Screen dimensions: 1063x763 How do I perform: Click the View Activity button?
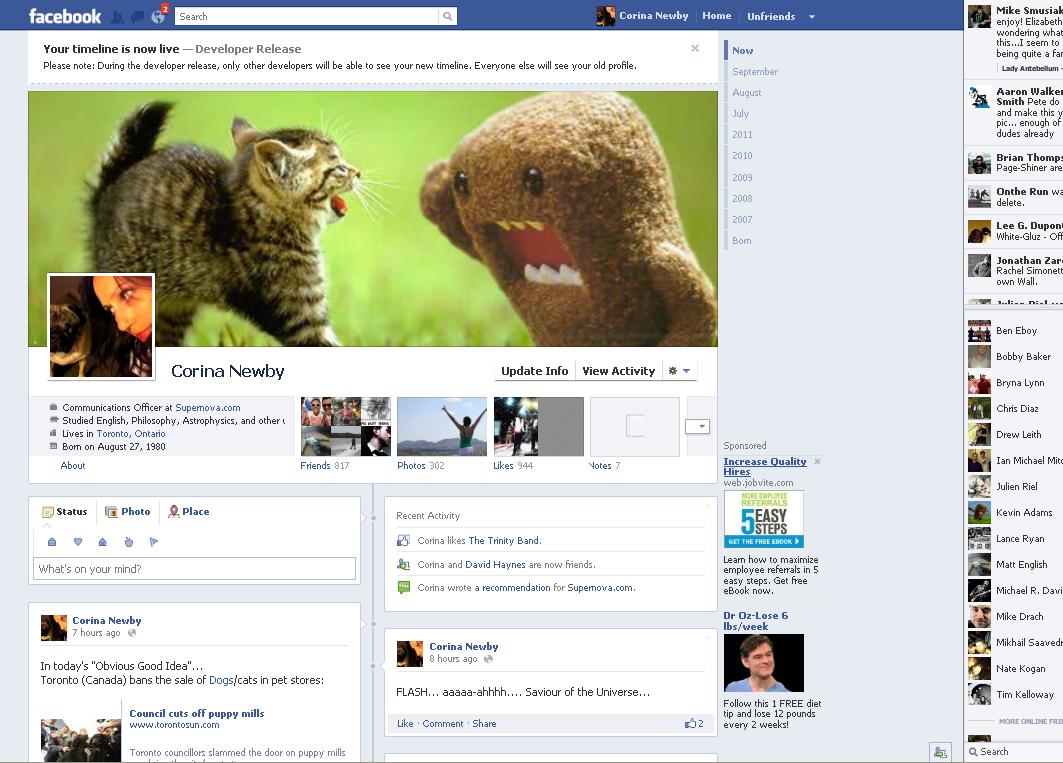tap(618, 371)
